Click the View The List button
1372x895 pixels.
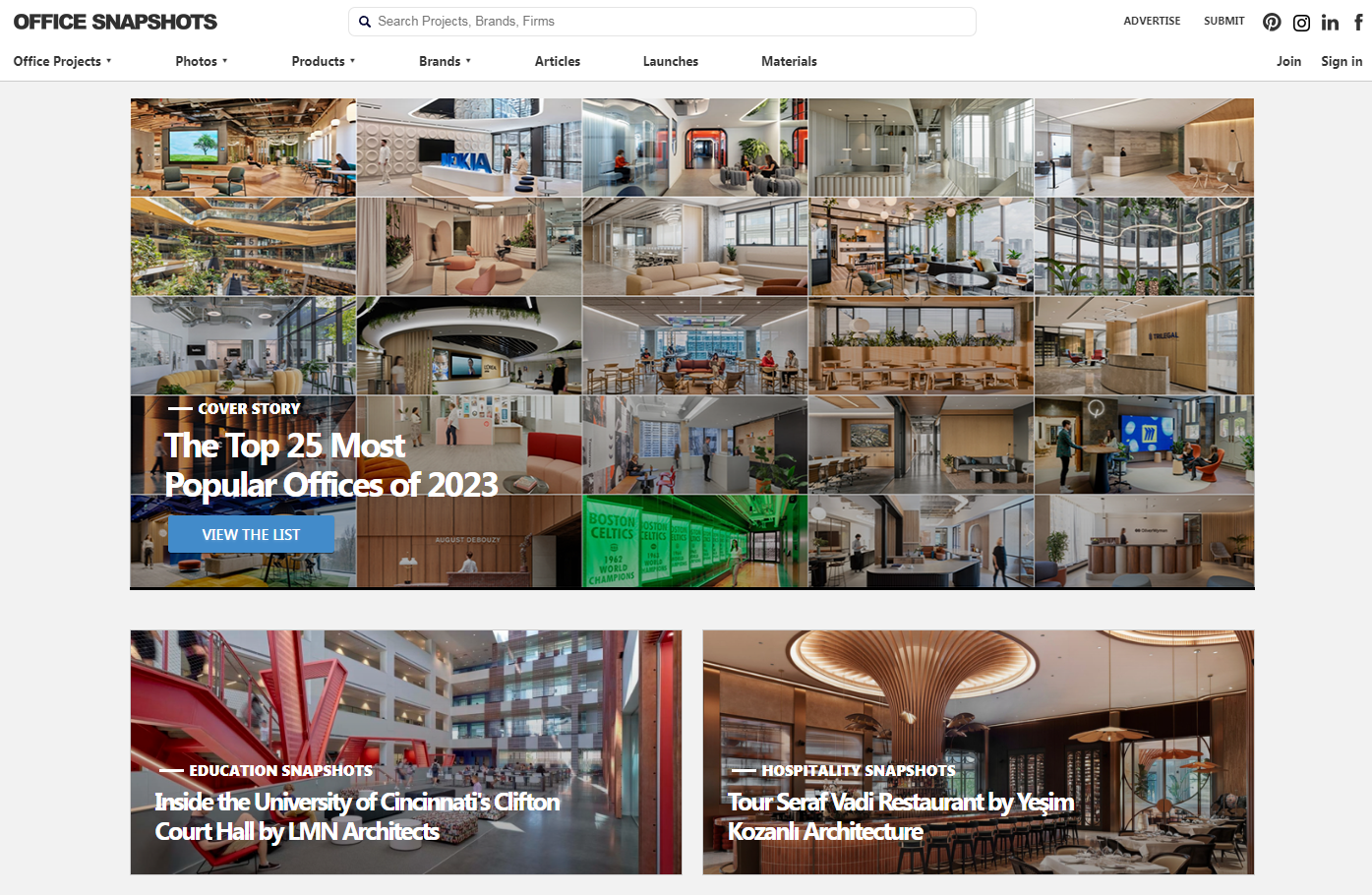251,534
